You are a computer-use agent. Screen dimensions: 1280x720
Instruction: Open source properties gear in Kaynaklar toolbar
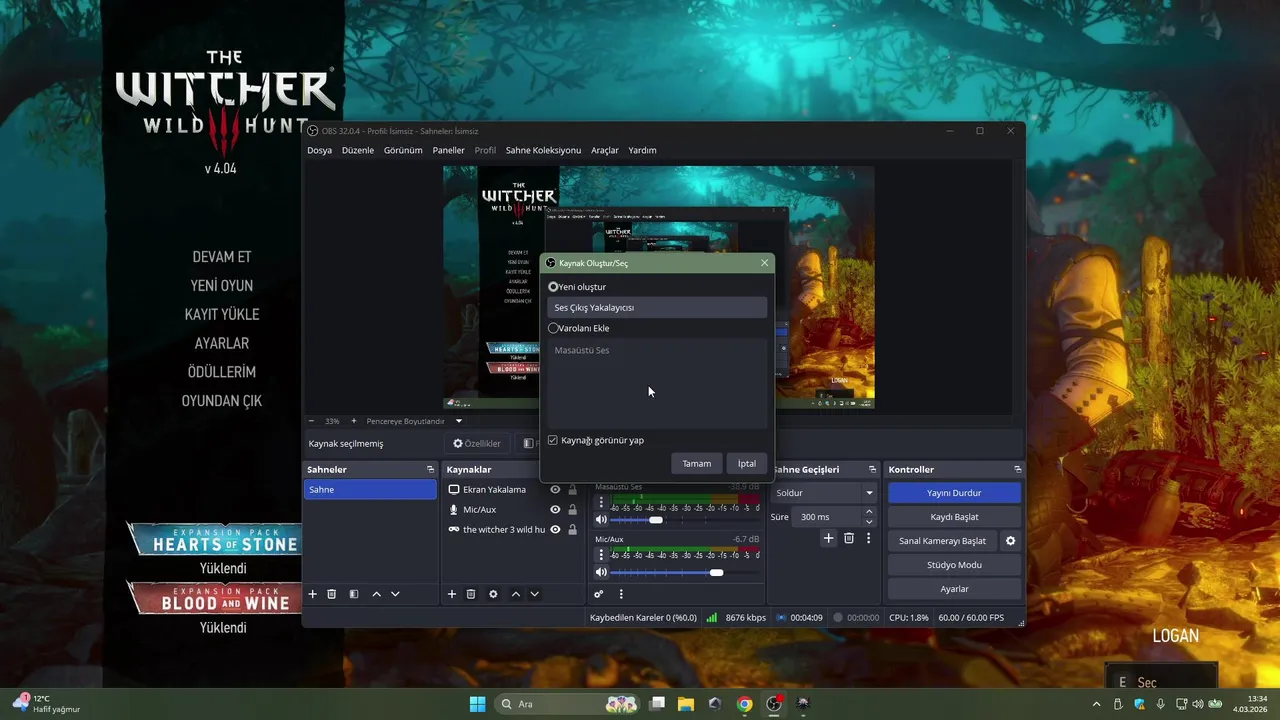click(x=493, y=594)
